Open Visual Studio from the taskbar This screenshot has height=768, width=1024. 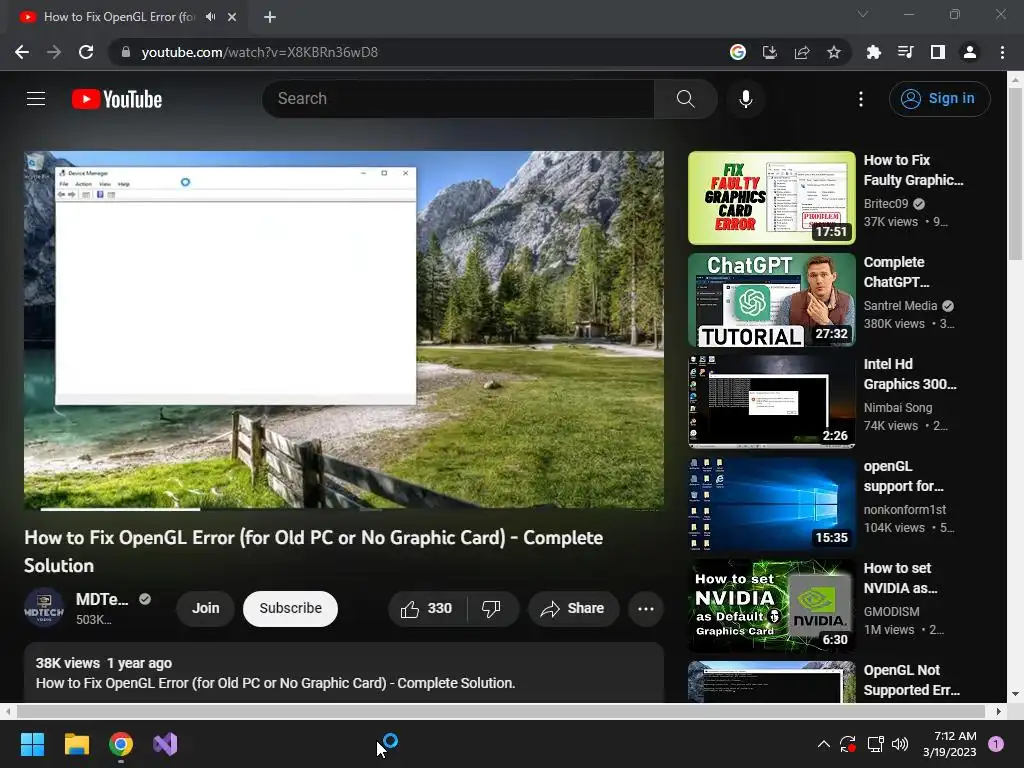pos(165,744)
